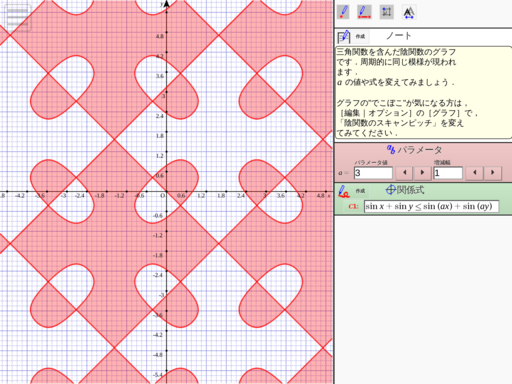The image size is (512, 384).
Task: Click the font size adjustment icon
Action: tap(409, 12)
